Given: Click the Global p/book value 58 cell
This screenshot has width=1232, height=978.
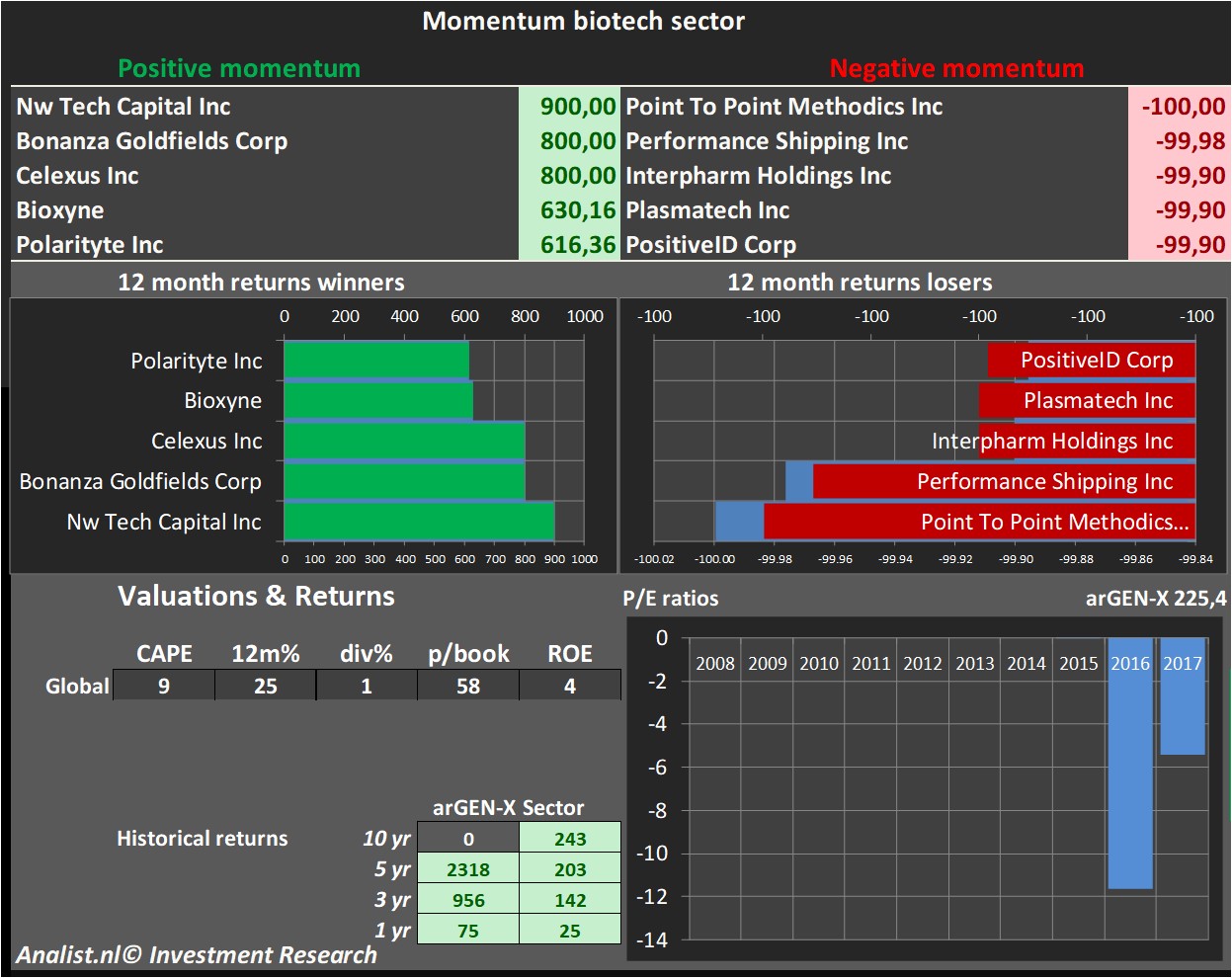Looking at the screenshot, I should click(468, 686).
